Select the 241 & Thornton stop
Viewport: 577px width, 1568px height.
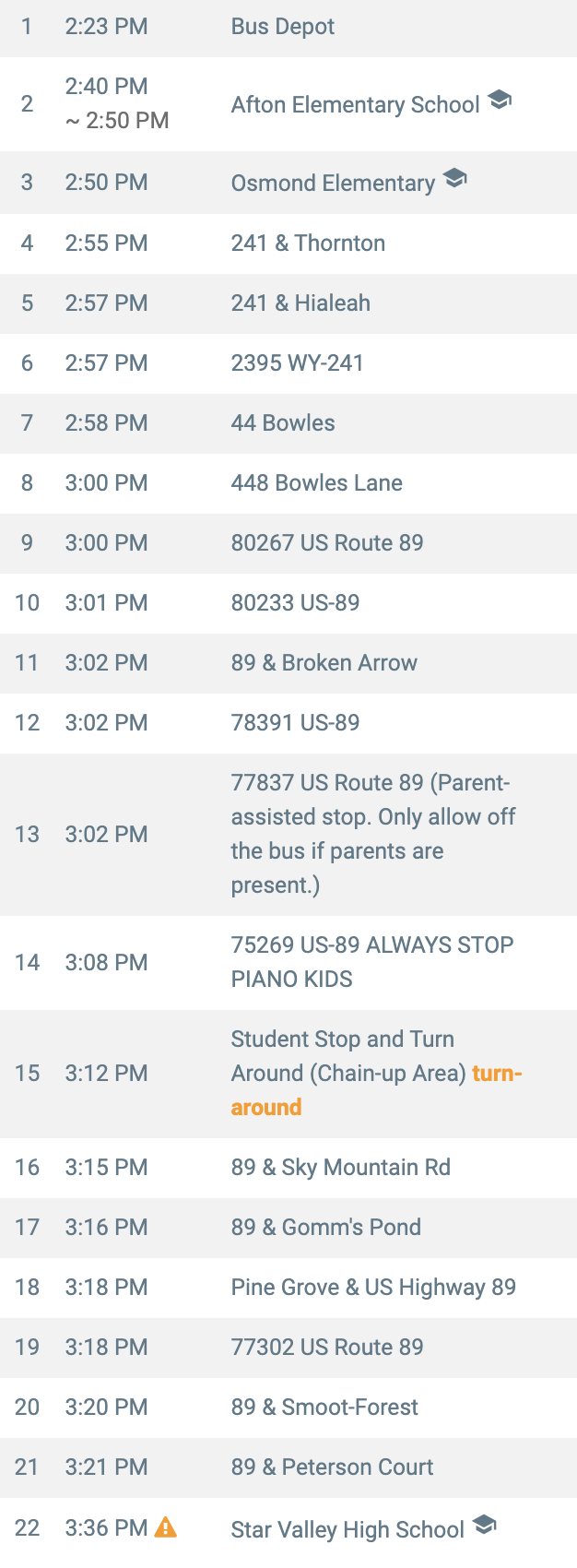click(x=308, y=244)
